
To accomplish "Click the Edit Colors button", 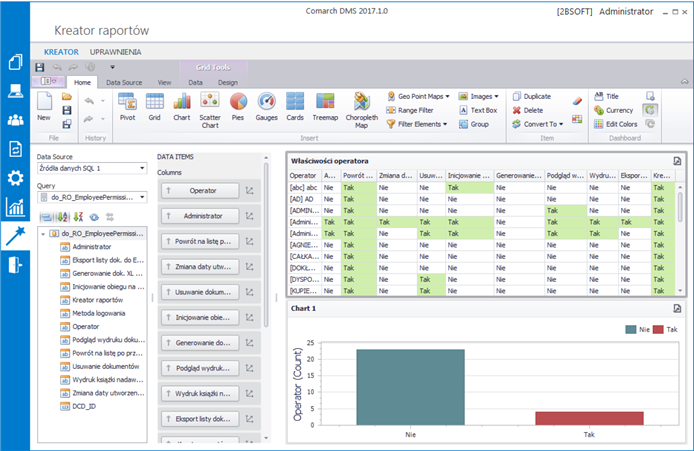I will pos(616,124).
